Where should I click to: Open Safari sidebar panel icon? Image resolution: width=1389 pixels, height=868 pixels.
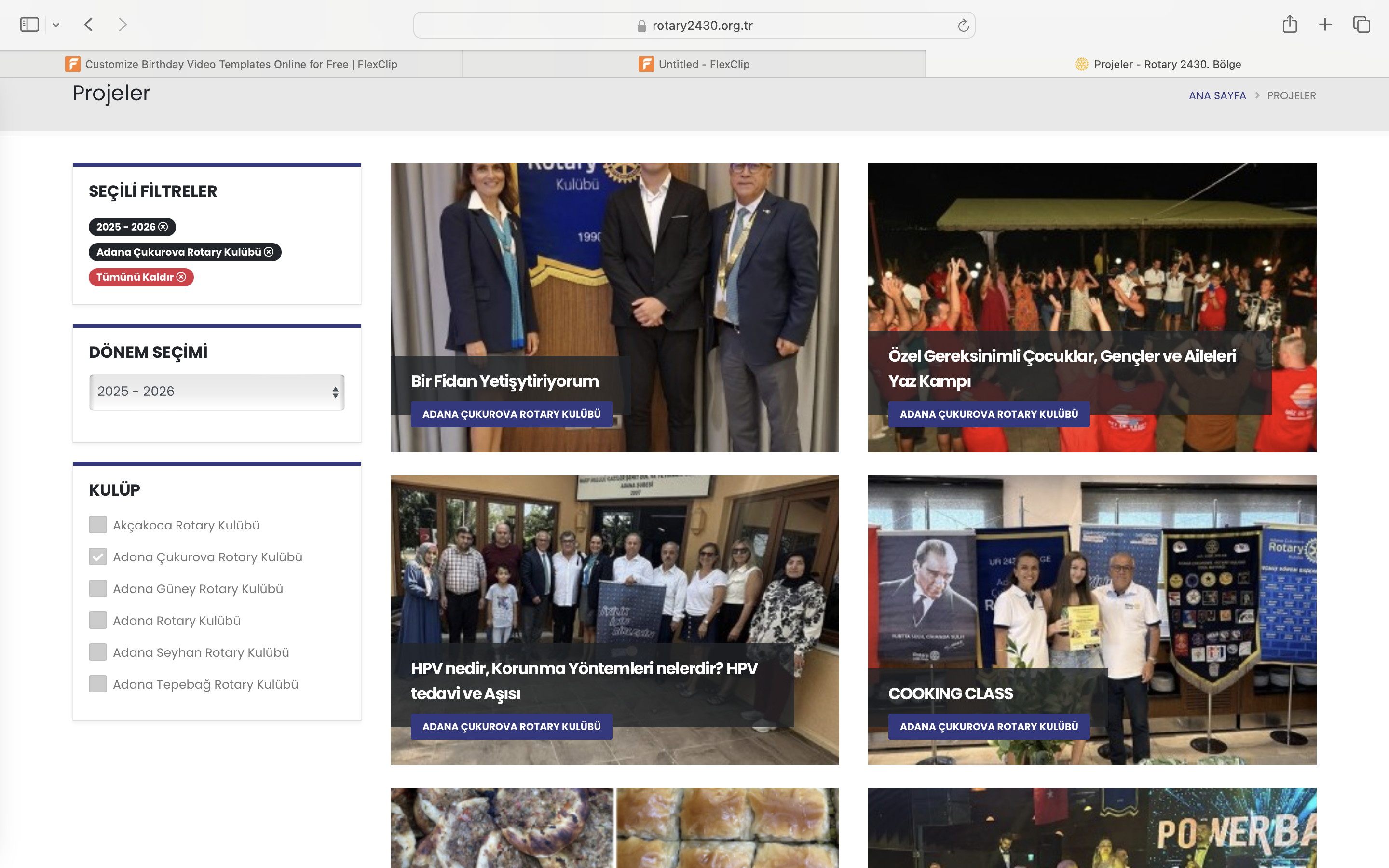(x=29, y=25)
